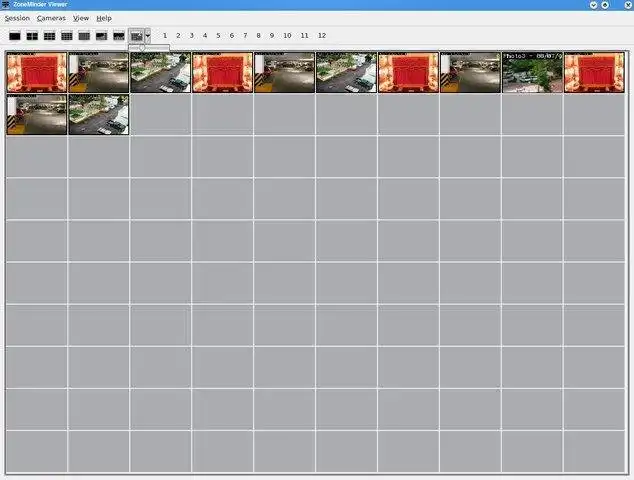Go to page 12
This screenshot has height=480, width=634.
point(322,36)
